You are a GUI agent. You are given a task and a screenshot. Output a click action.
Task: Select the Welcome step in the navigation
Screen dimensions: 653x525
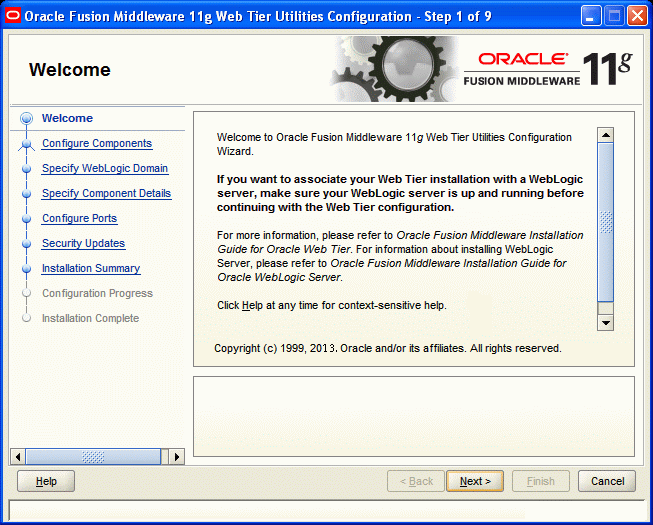pos(67,118)
